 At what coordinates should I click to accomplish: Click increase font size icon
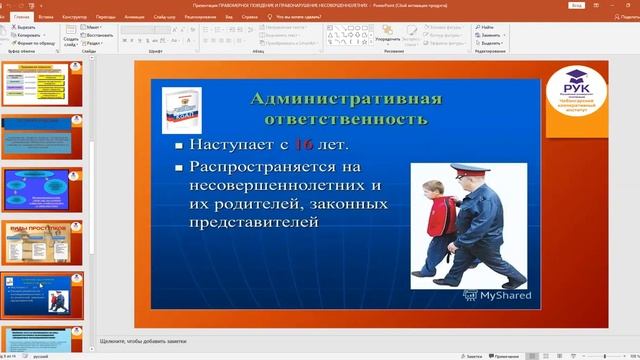tap(175, 30)
